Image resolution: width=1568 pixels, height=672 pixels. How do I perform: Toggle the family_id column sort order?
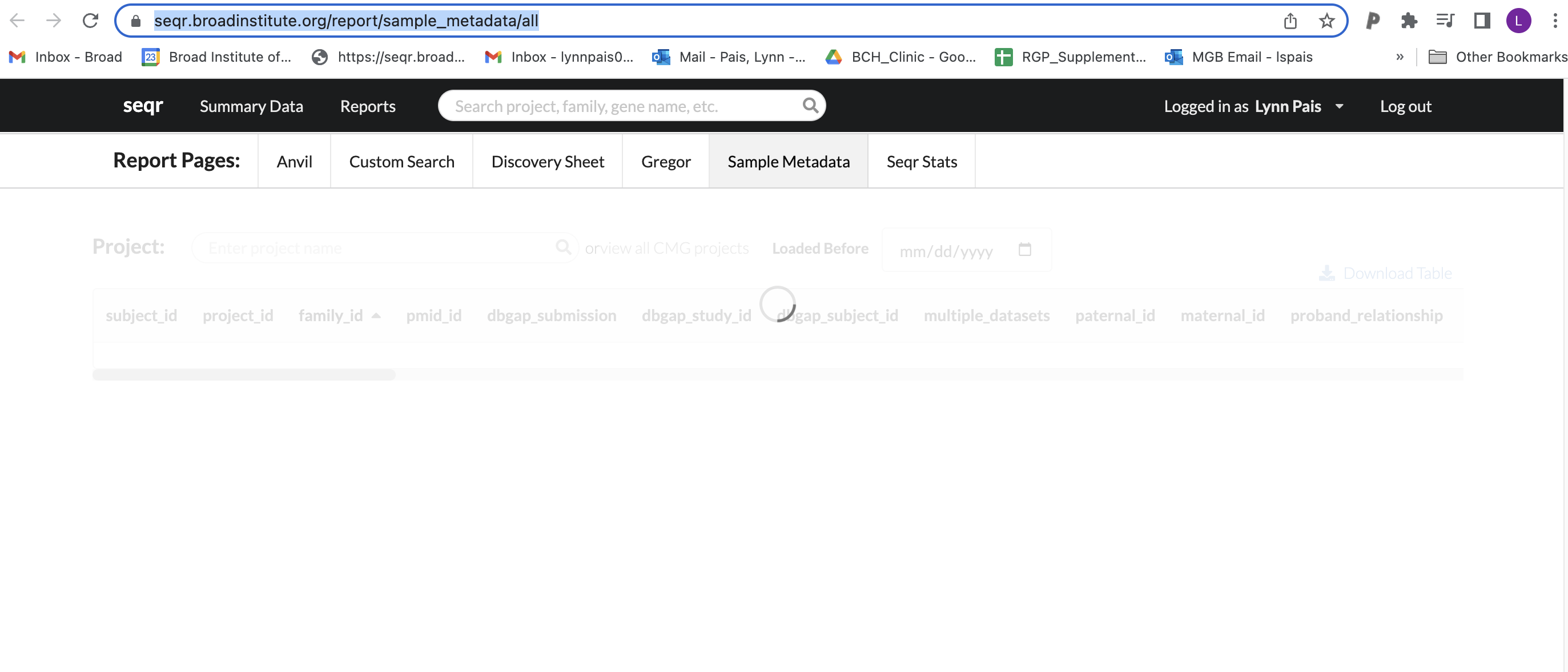click(x=339, y=315)
